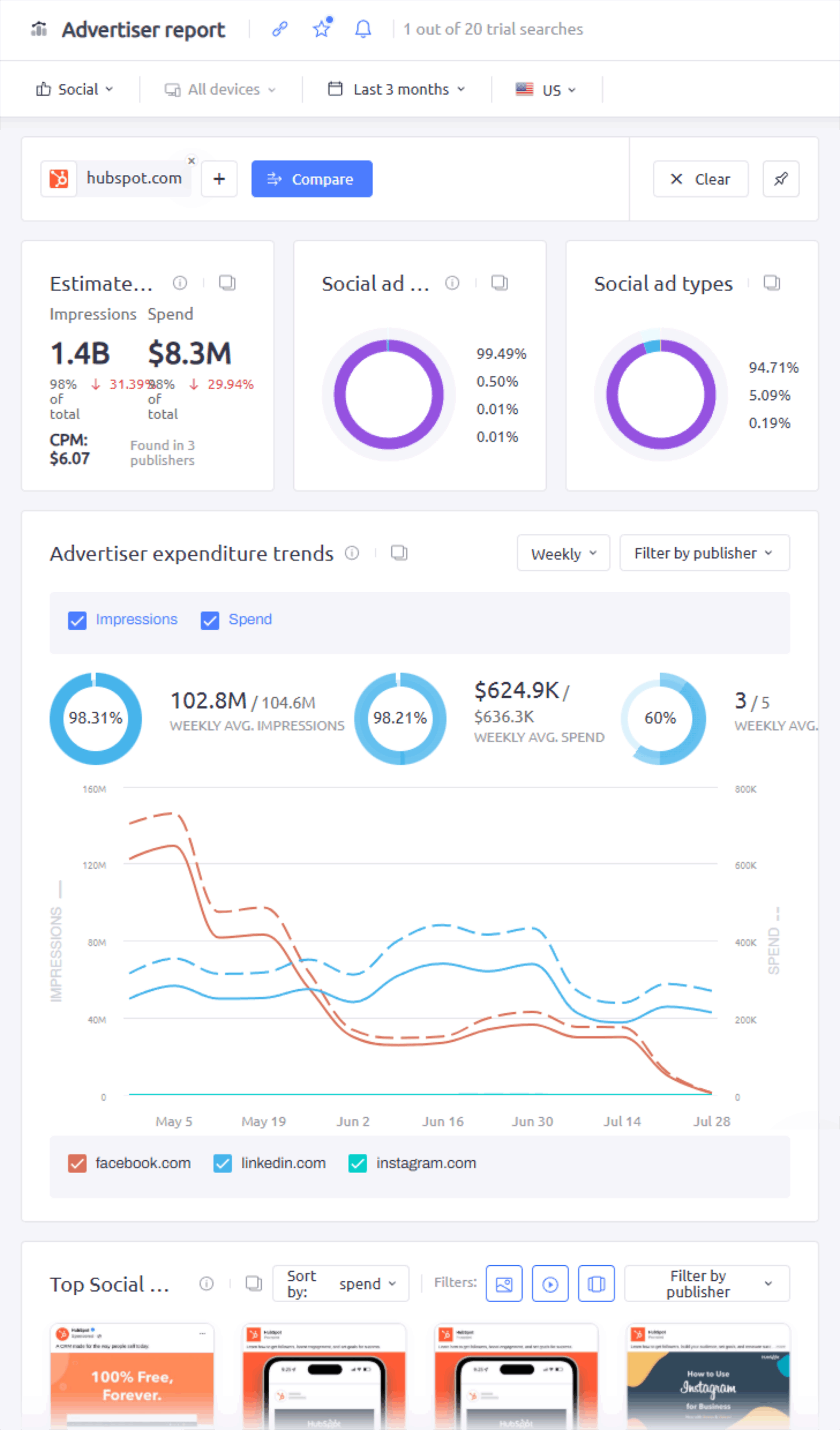Click the calendar icon beside Last 3 months

click(336, 89)
